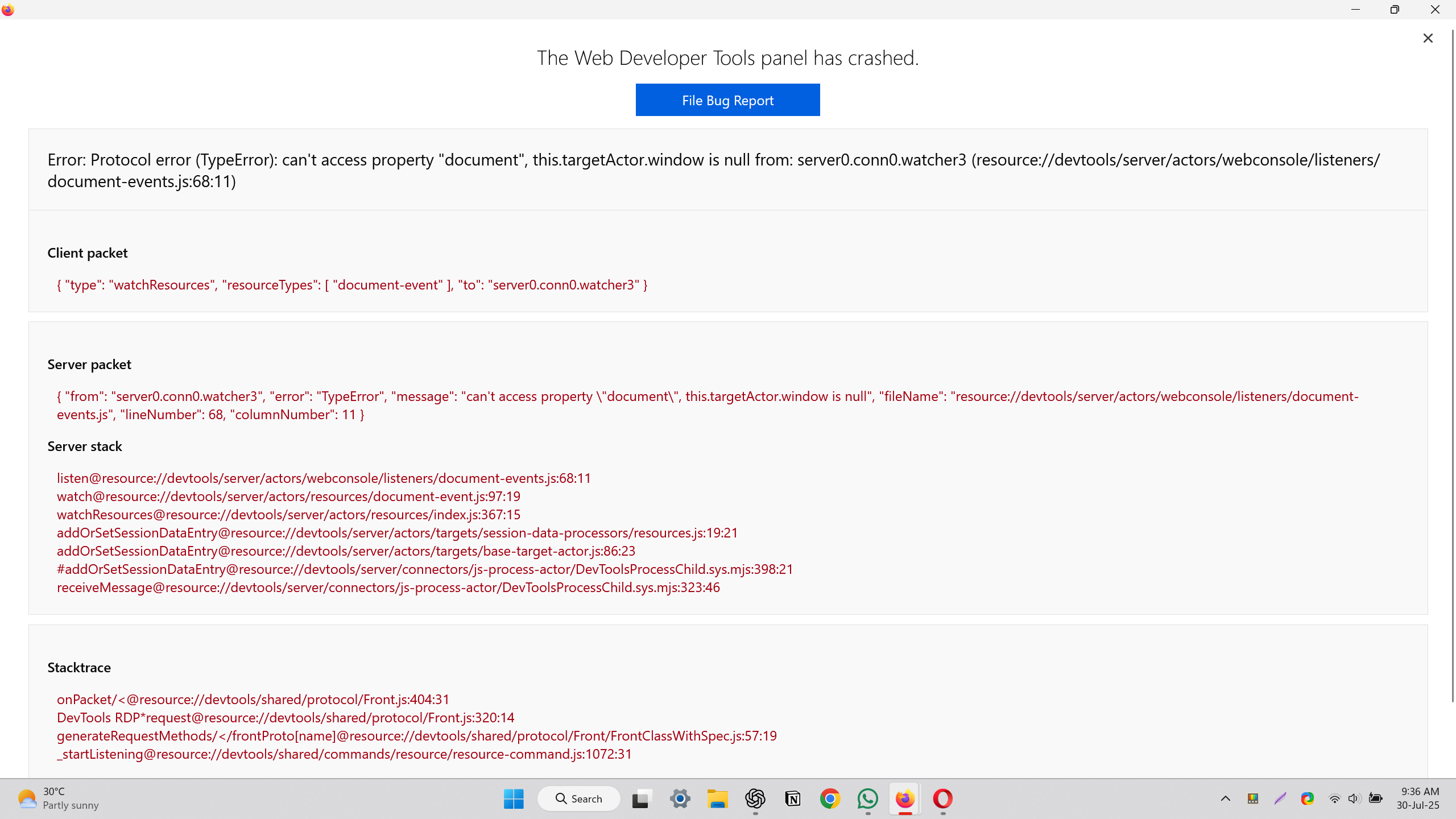The image size is (1456, 819).
Task: Open Settings gear icon in the taskbar
Action: click(680, 799)
